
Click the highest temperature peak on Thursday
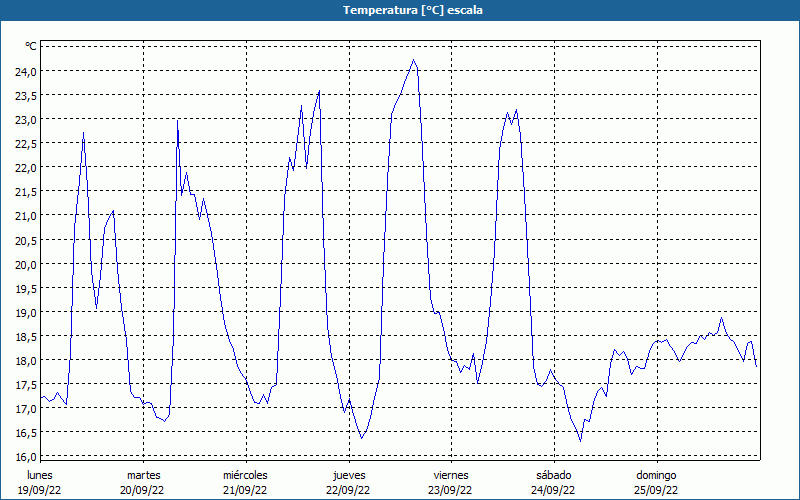click(x=414, y=60)
